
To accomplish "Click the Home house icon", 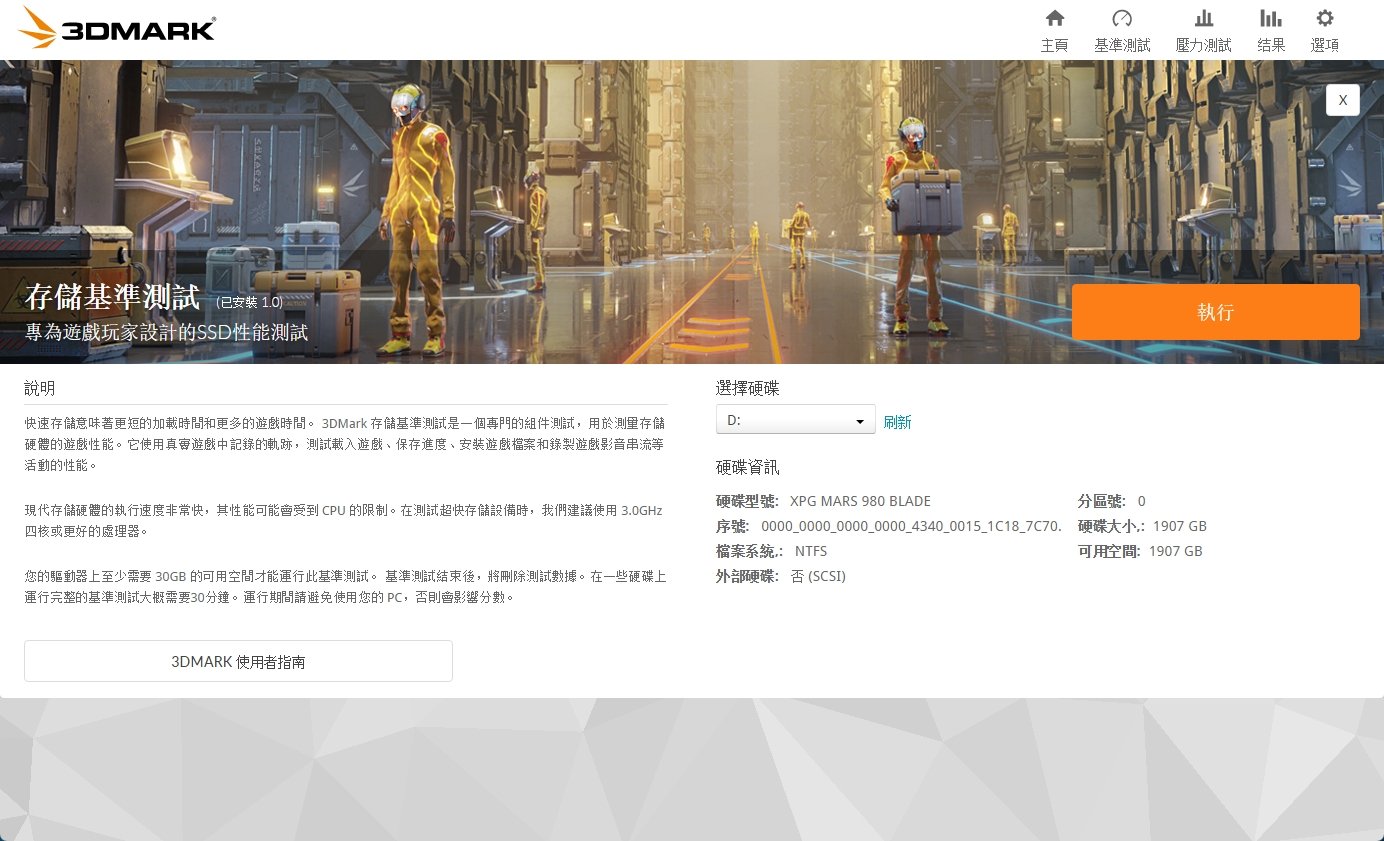I will (x=1054, y=18).
